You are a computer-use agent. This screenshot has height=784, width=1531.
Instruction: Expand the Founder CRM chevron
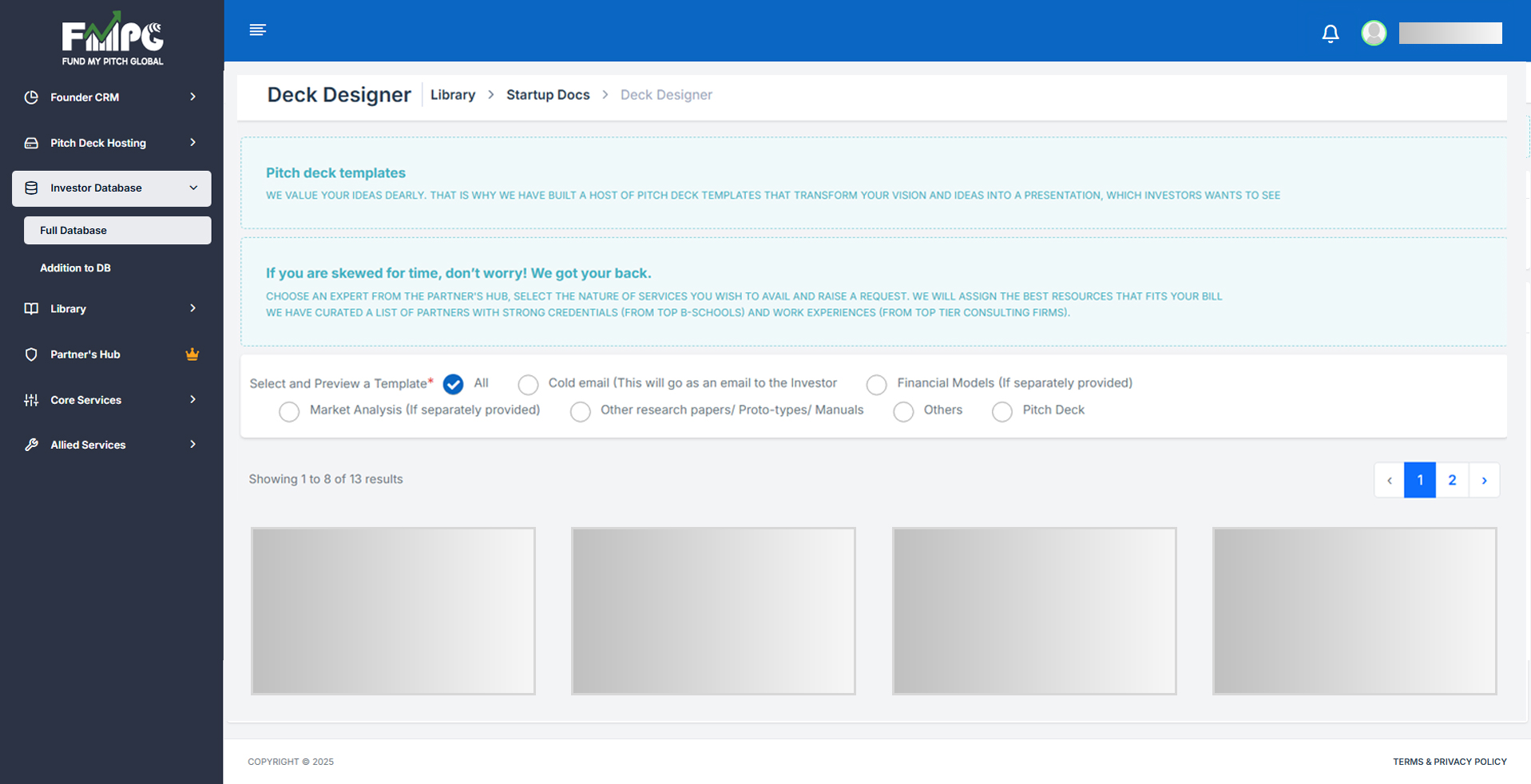click(192, 97)
